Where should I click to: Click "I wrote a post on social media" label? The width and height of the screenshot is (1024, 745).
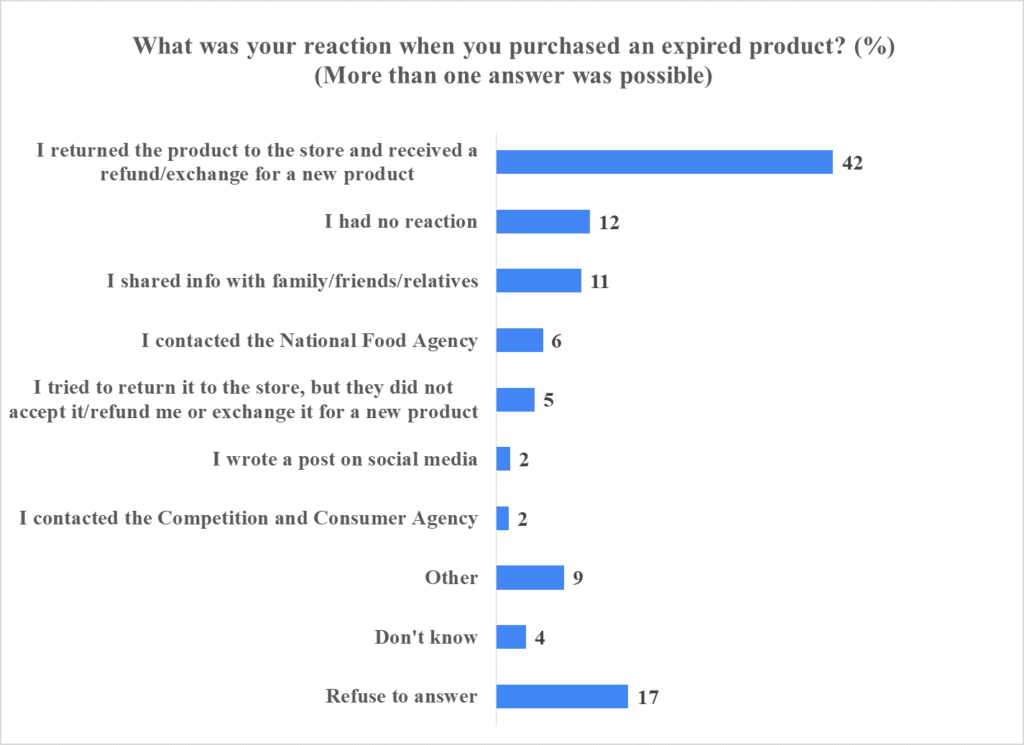click(x=345, y=459)
